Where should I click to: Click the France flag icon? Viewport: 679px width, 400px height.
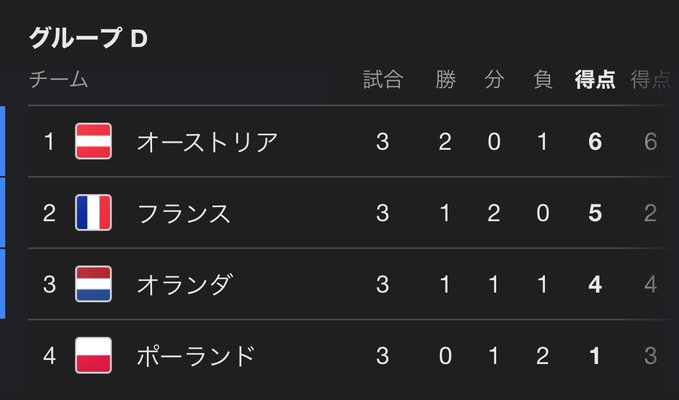tap(93, 213)
